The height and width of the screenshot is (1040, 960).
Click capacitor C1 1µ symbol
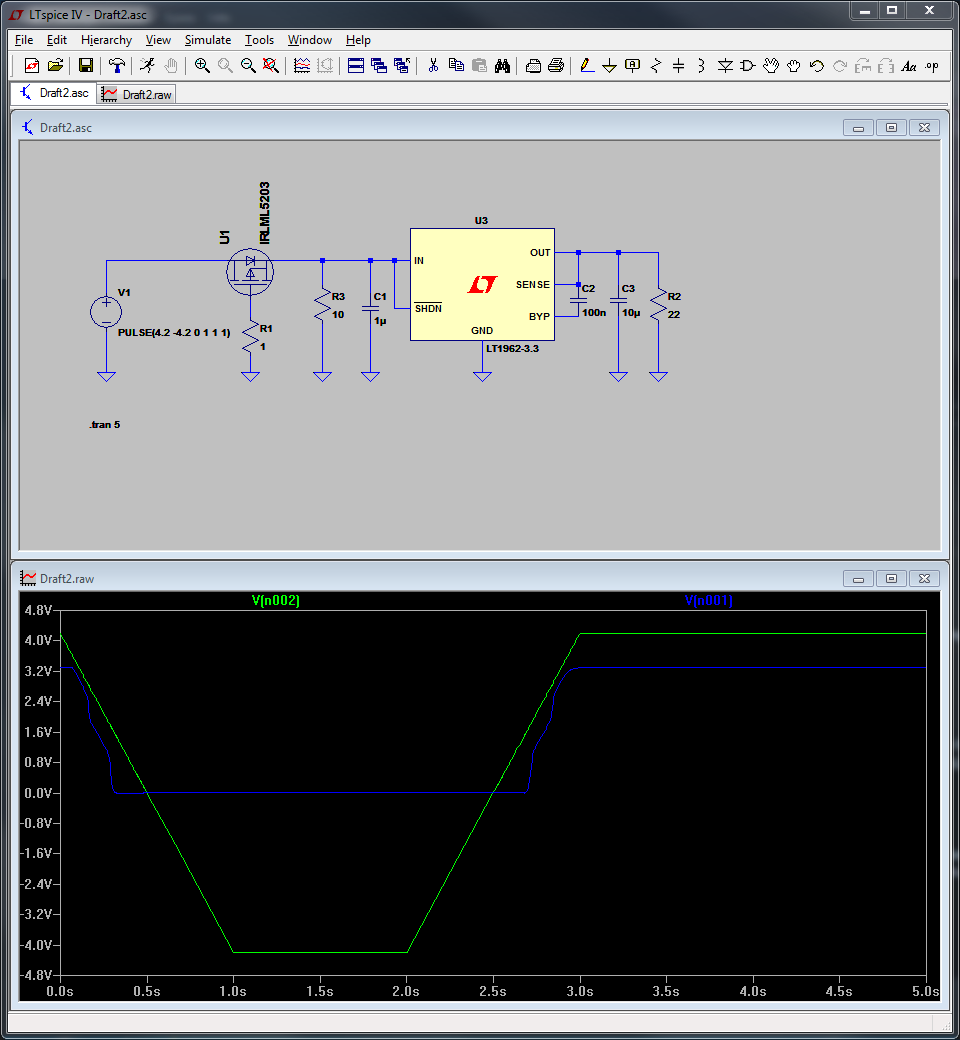pos(370,308)
